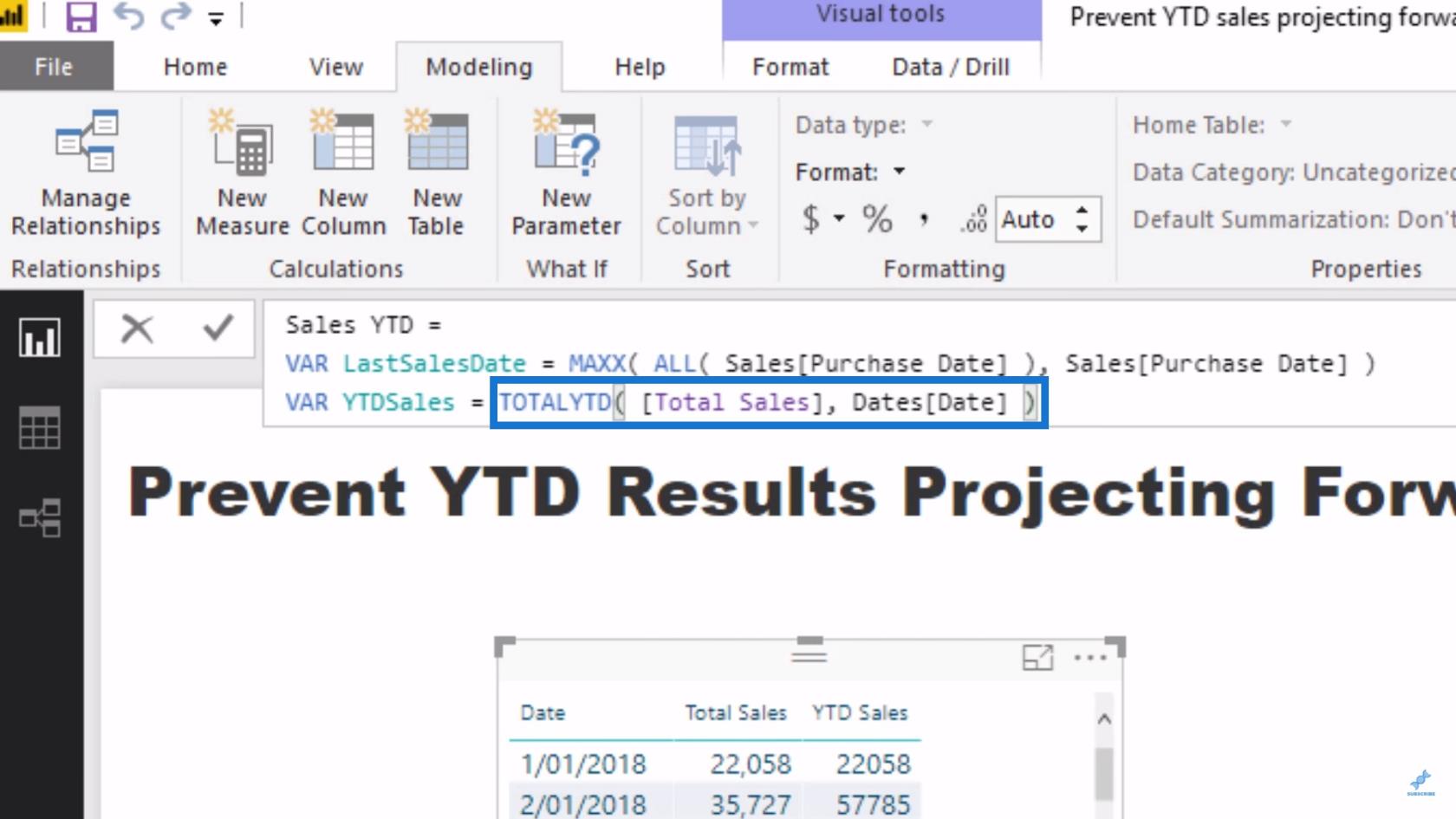Open the currency symbol dropdown arrow
The height and width of the screenshot is (819, 1456).
839,218
